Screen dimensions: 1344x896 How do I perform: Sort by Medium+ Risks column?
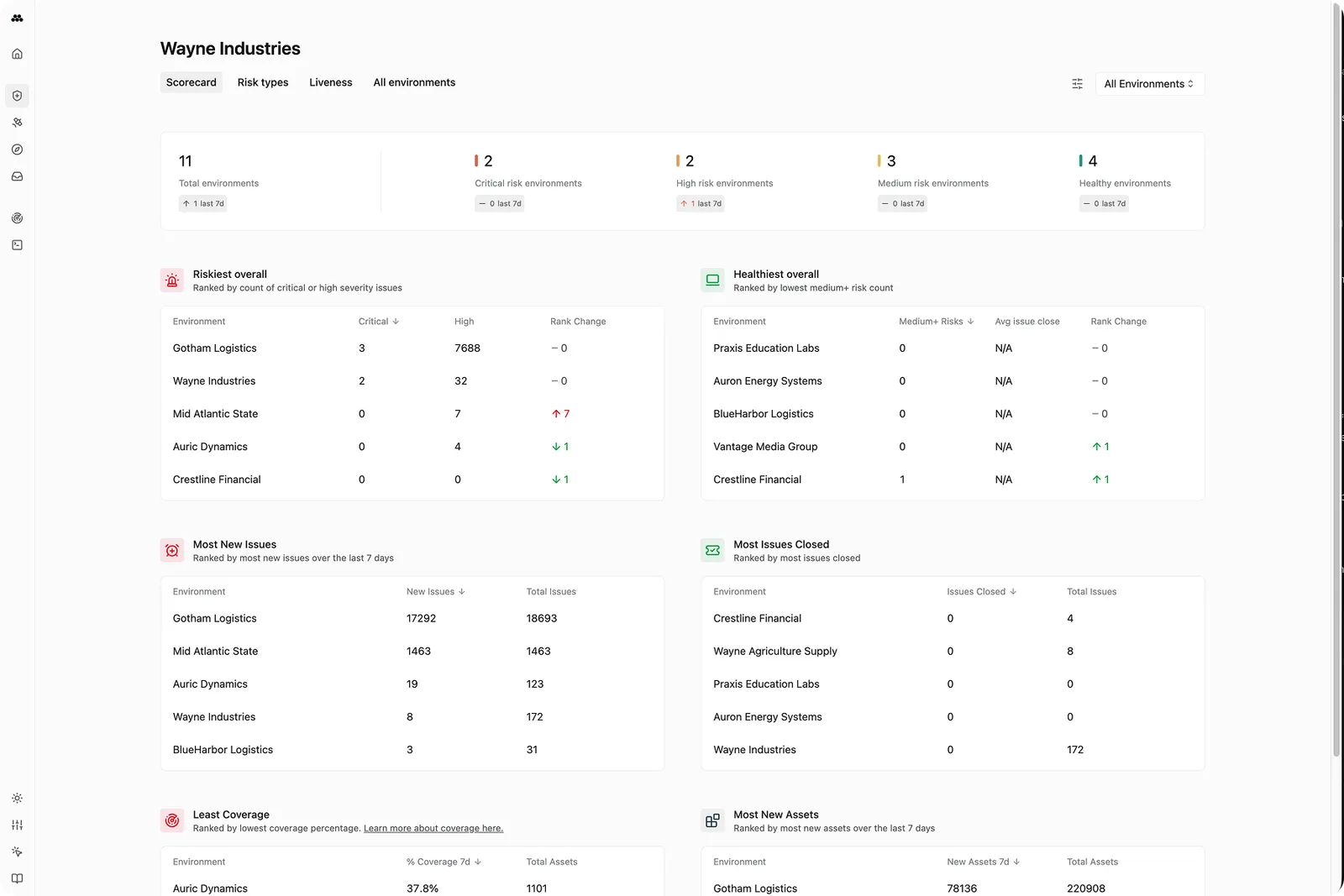936,322
